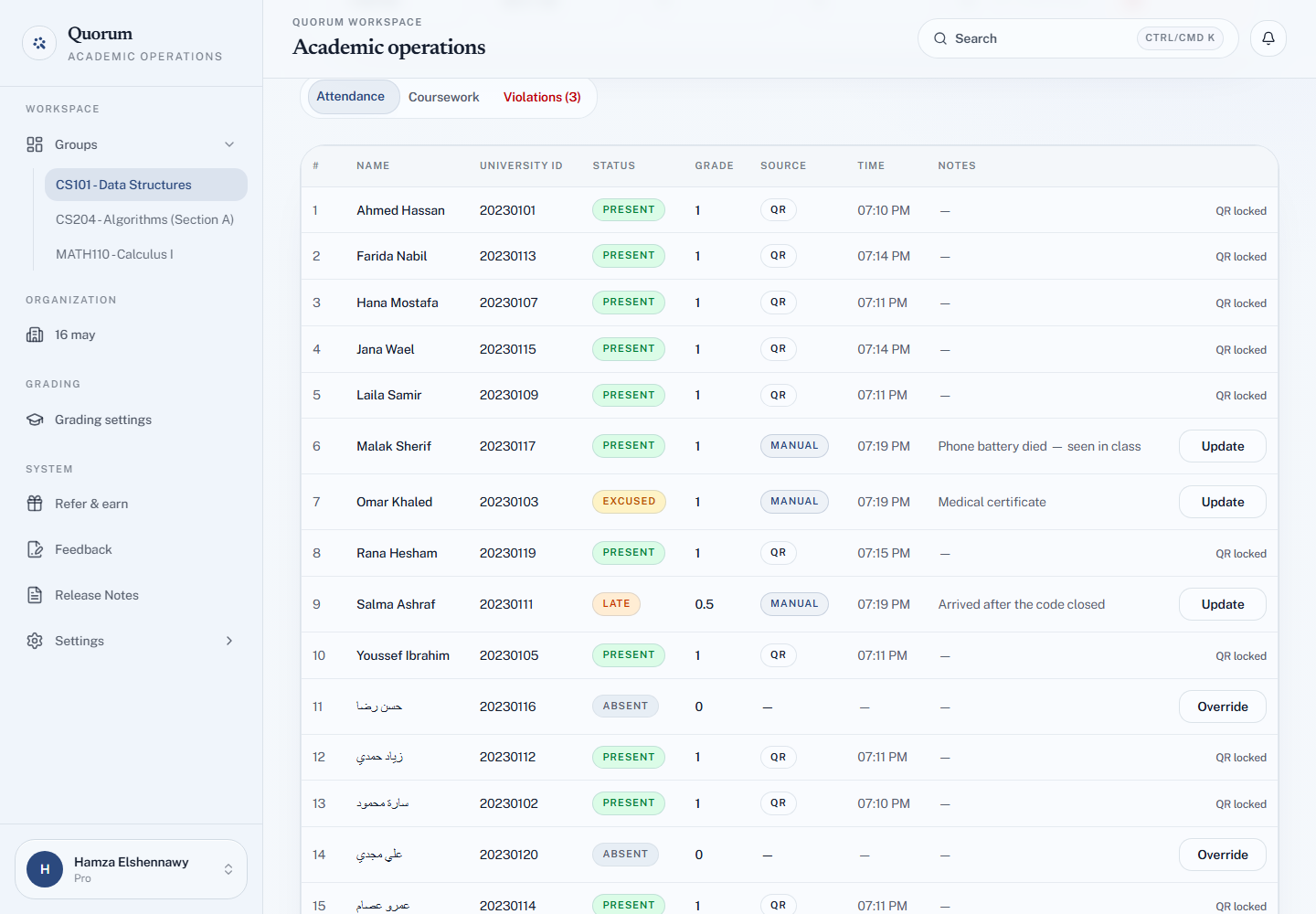Update Malak Sherif's attendance record
The width and height of the screenshot is (1316, 914).
click(1223, 446)
